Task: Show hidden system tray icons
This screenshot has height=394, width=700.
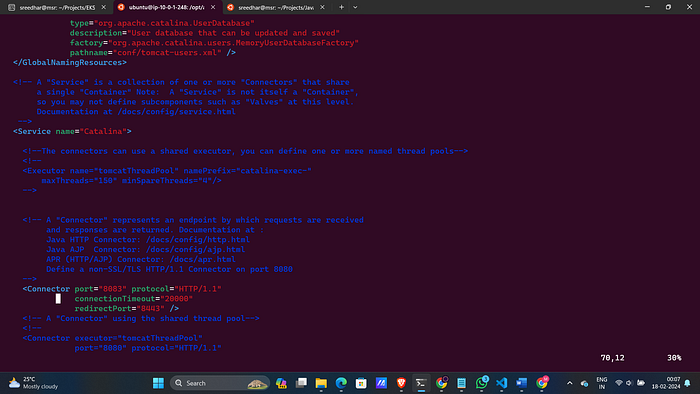Action: click(570, 383)
